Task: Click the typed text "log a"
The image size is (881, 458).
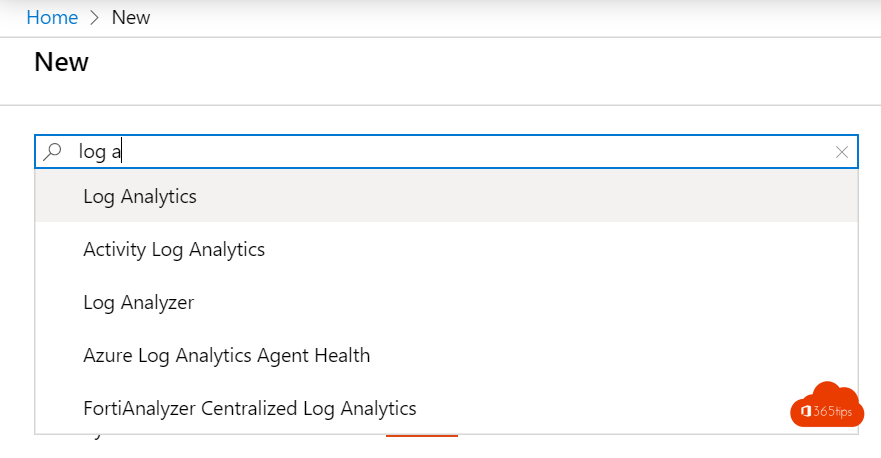Action: [x=99, y=152]
